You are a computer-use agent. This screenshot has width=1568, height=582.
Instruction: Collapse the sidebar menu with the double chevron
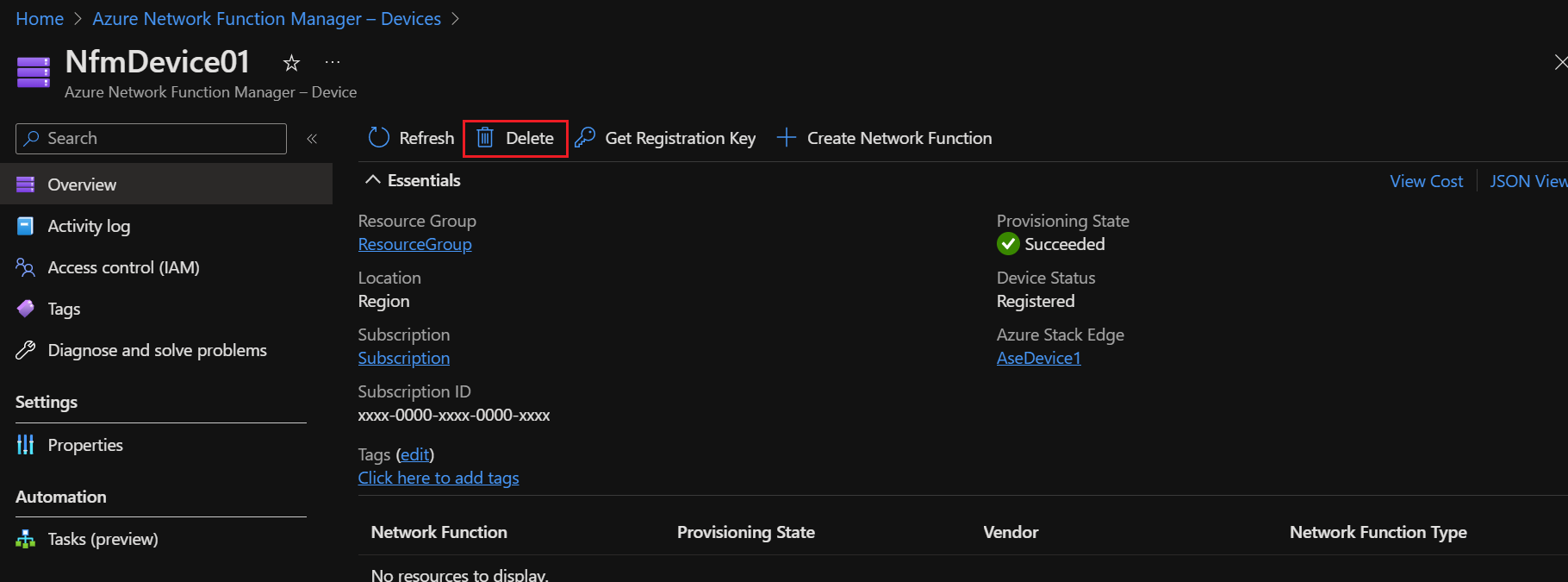(x=312, y=139)
